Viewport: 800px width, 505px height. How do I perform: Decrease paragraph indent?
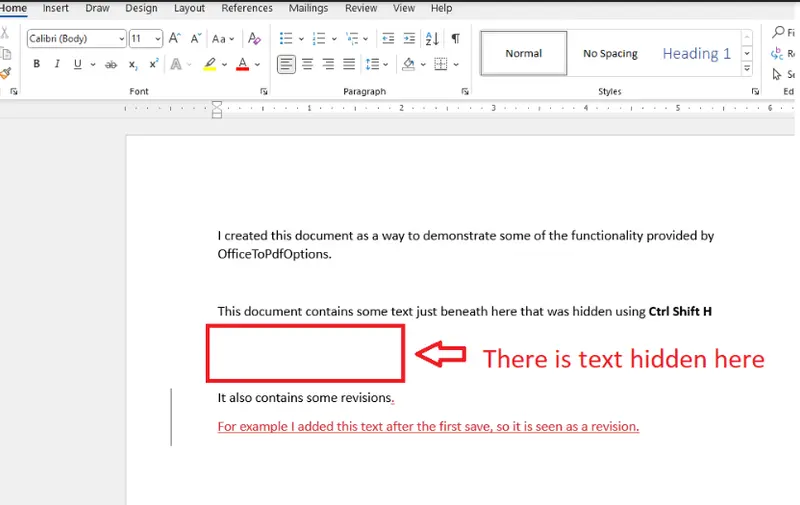click(388, 39)
